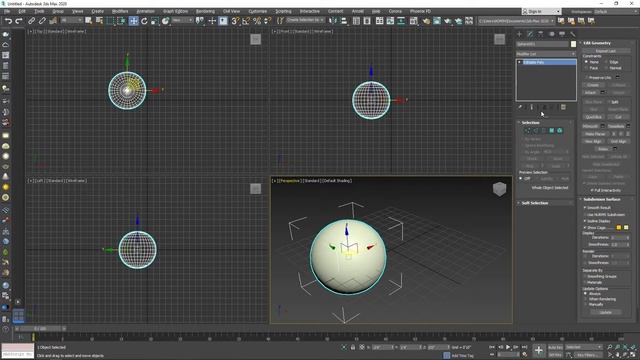Toggle the Show Cage checkbox
Screen dimensions: 640x360
[585, 228]
